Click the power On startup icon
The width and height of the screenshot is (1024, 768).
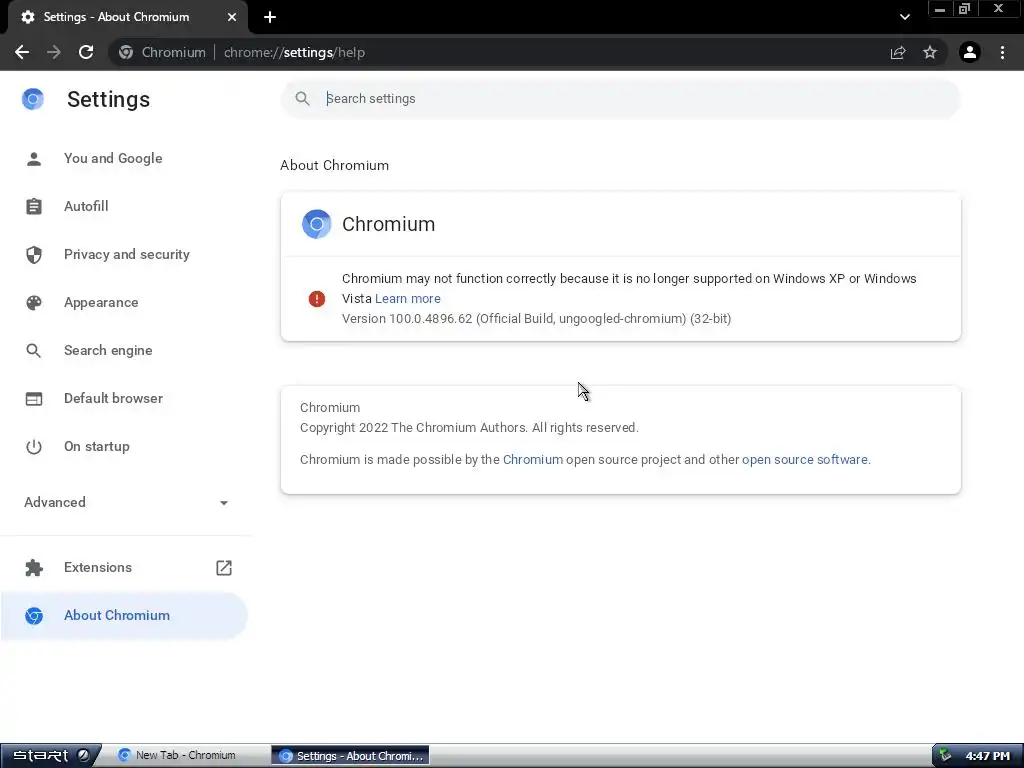tap(34, 447)
